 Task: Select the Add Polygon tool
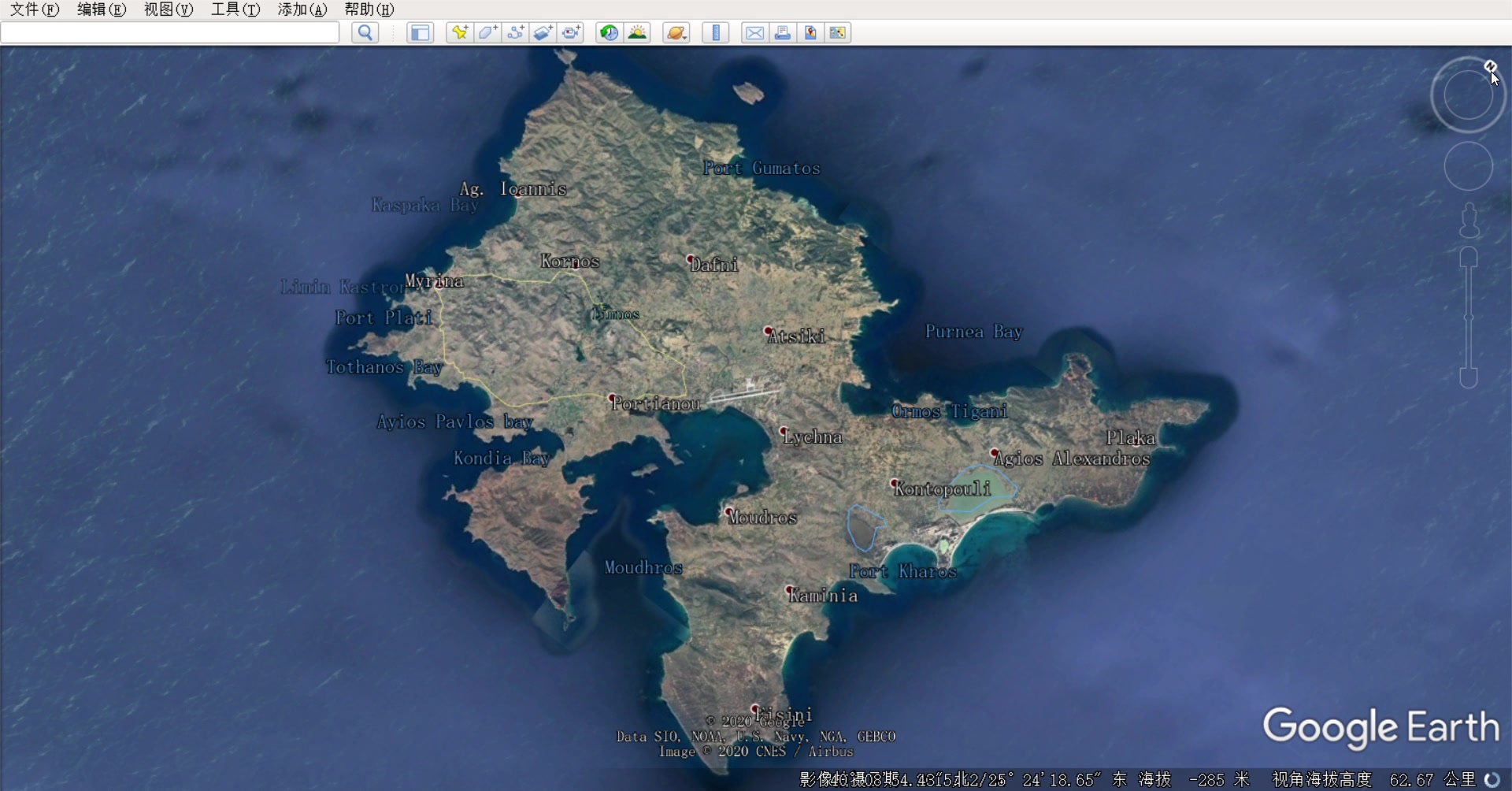tap(487, 32)
